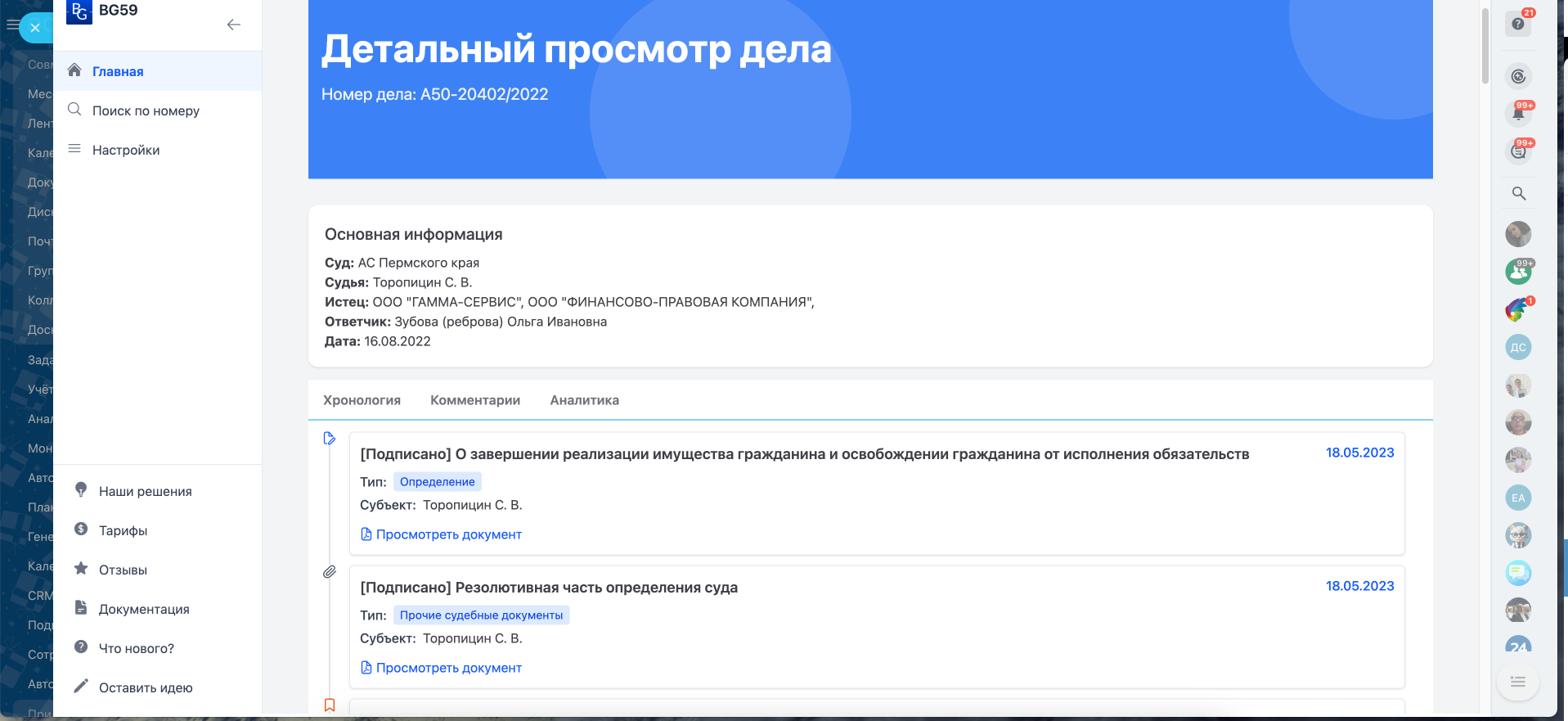Click the blue 24 icon in right panel

[1518, 644]
